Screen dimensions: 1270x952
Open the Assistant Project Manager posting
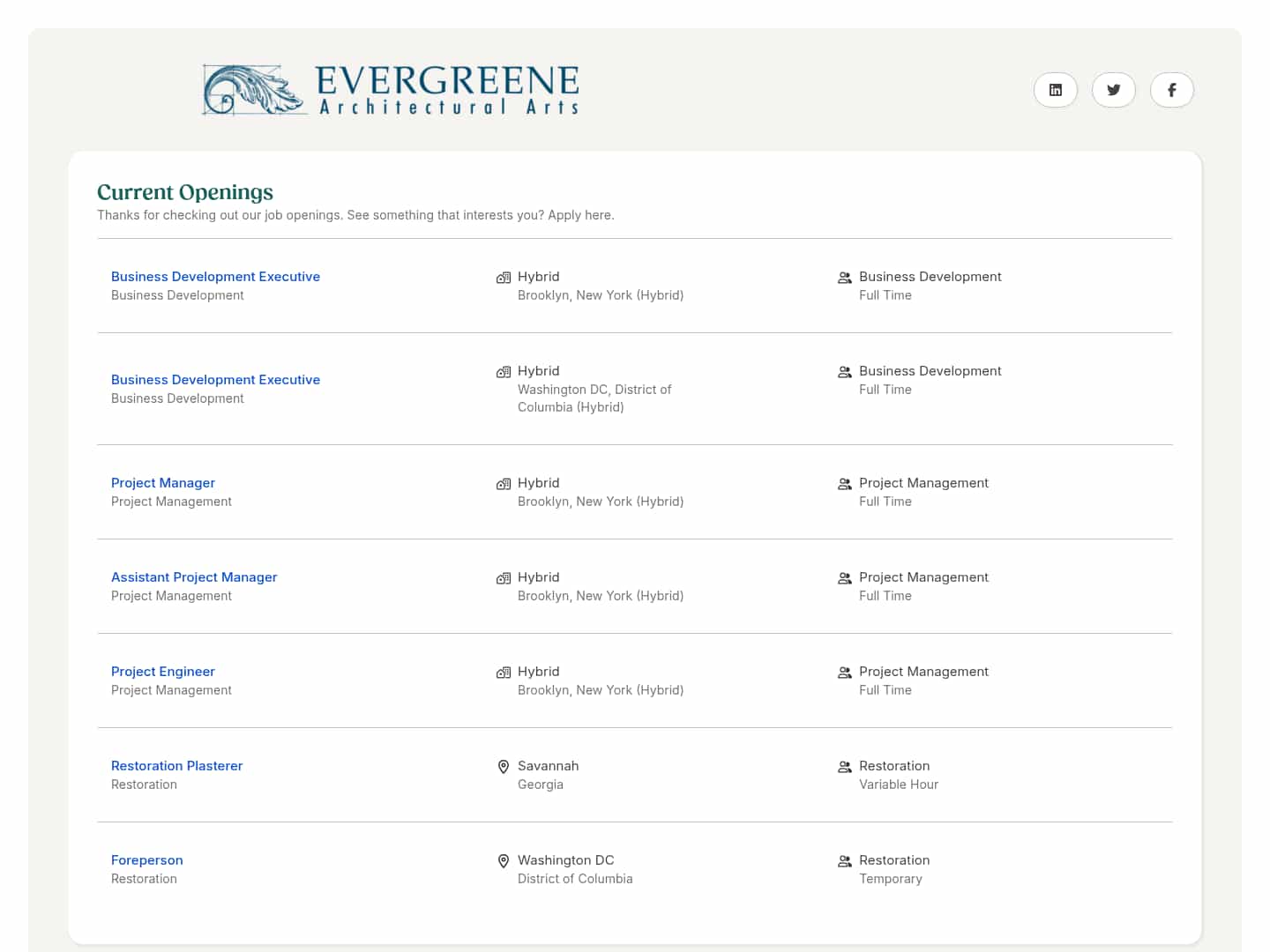[x=194, y=576]
